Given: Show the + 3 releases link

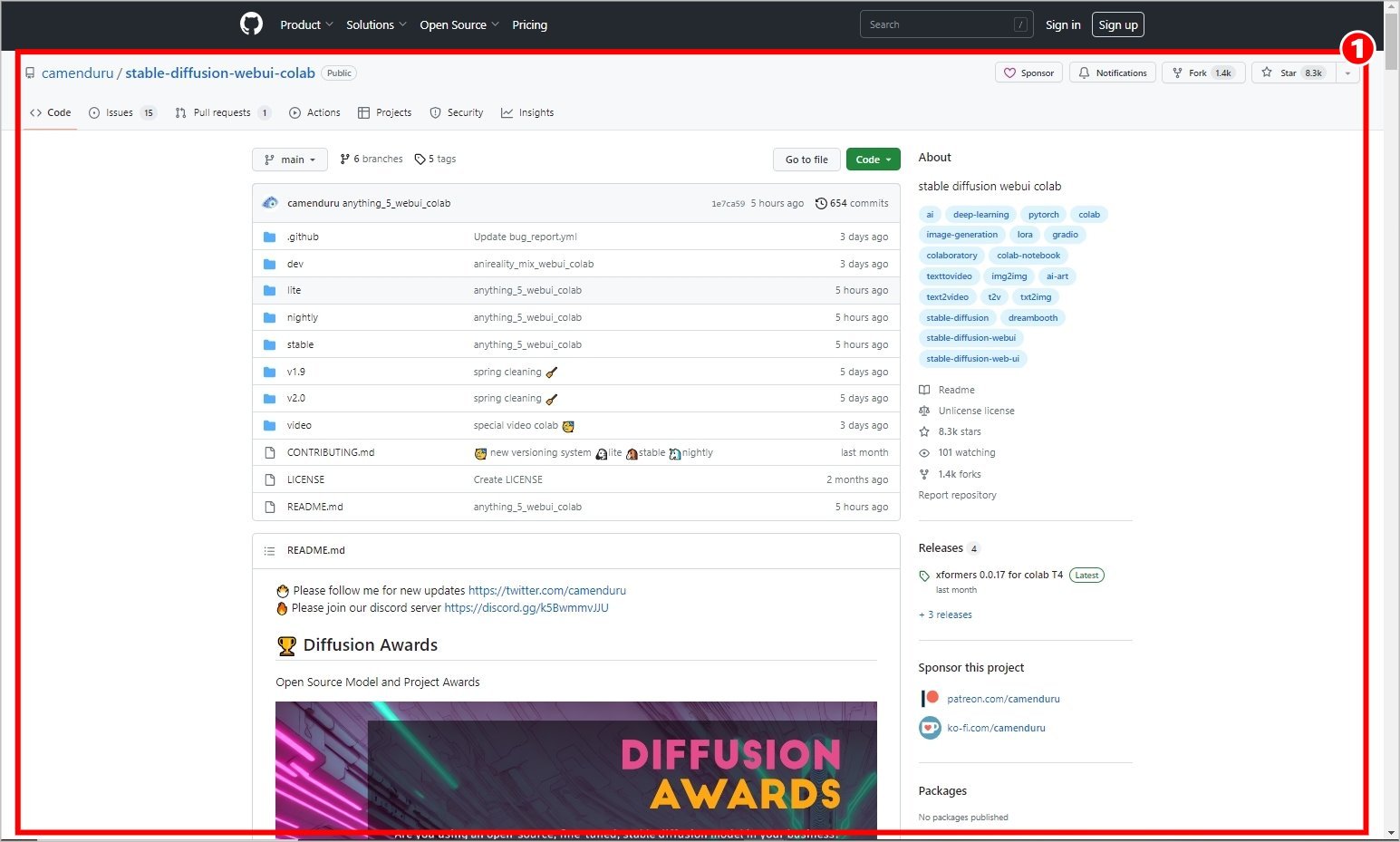Looking at the screenshot, I should tap(945, 615).
